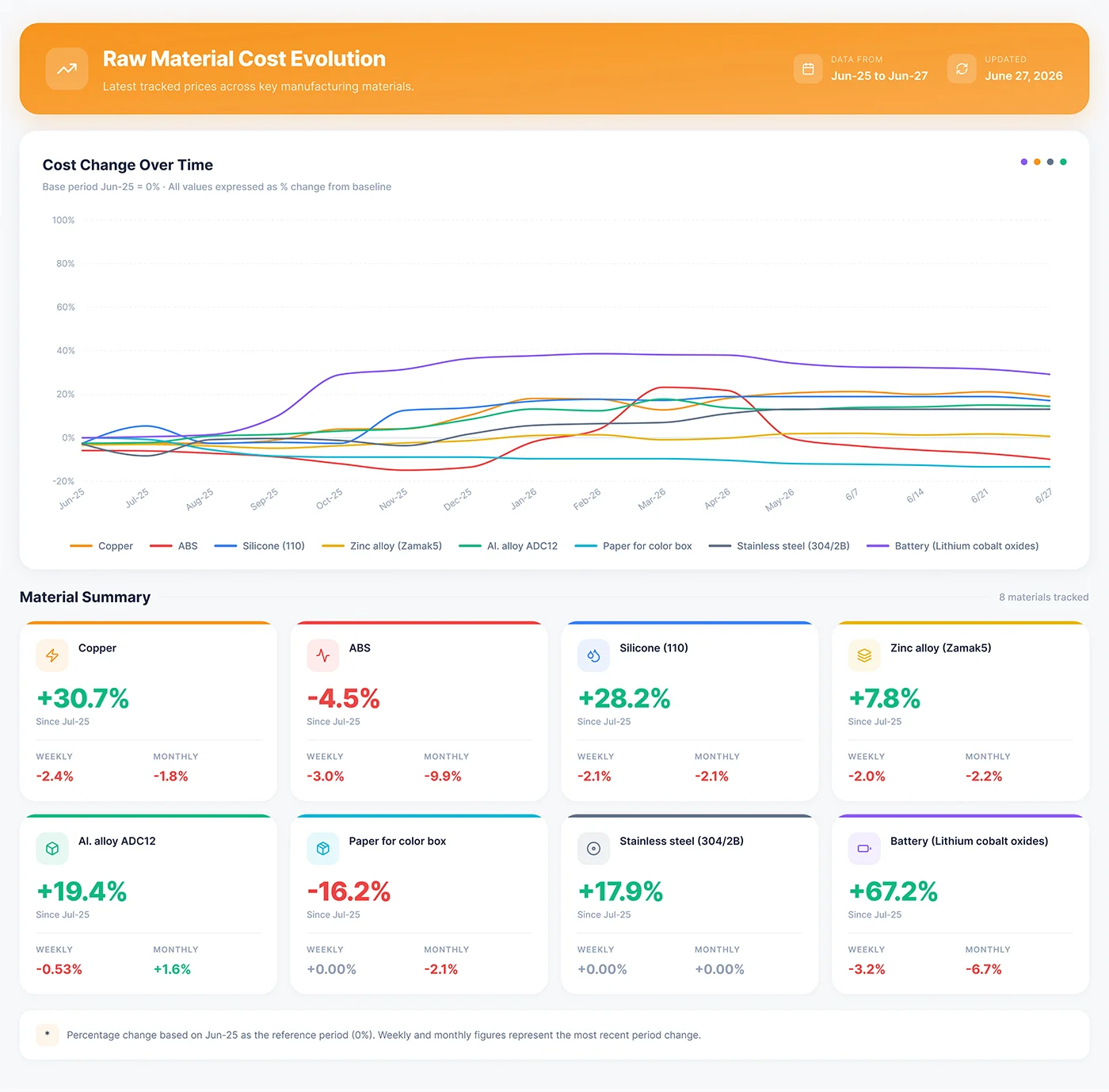Click the May-26 x-axis label

[x=779, y=499]
